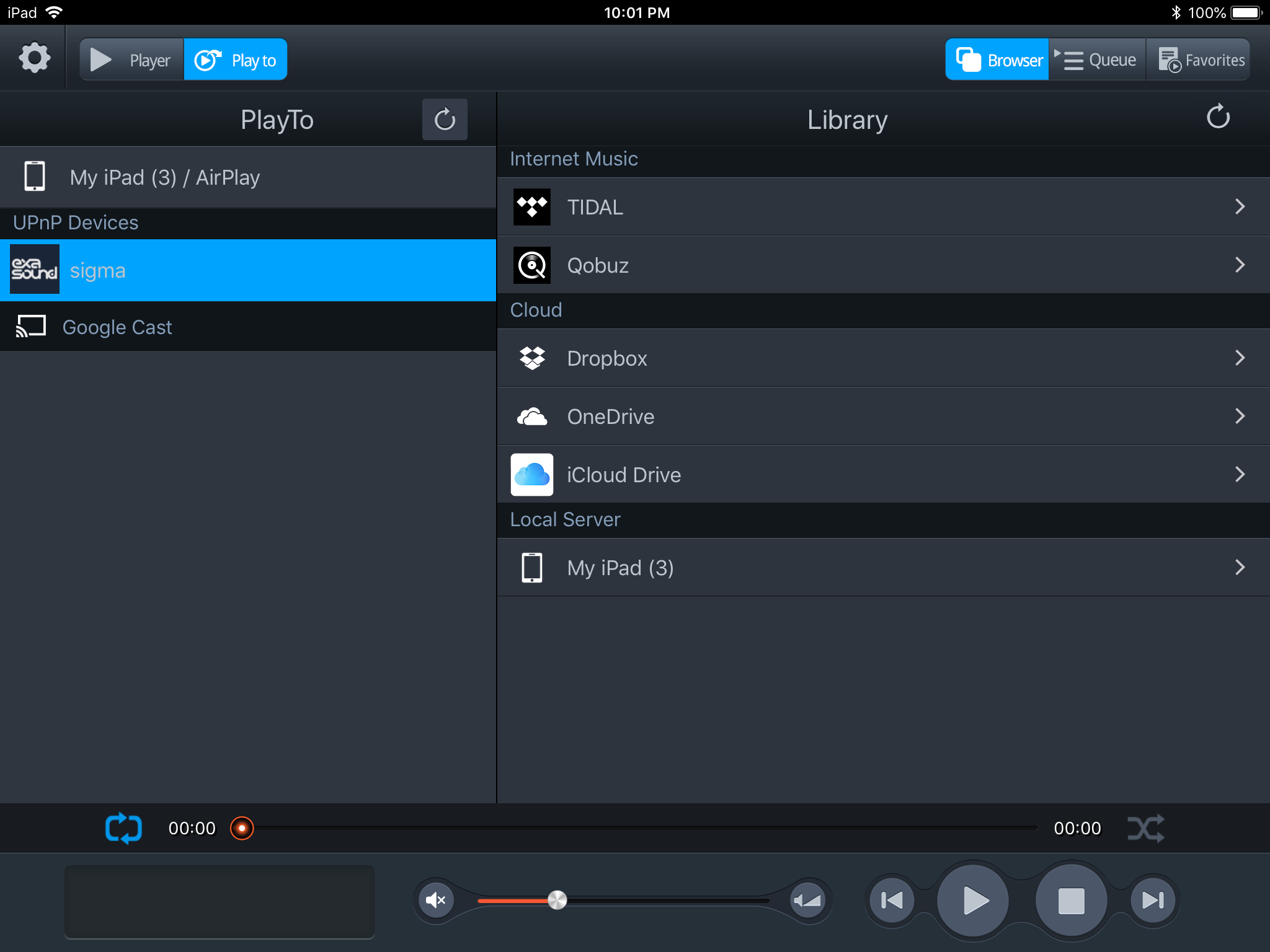Screen dimensions: 1270x952
Task: Click the Bluetooth status icon
Action: pos(1176,12)
